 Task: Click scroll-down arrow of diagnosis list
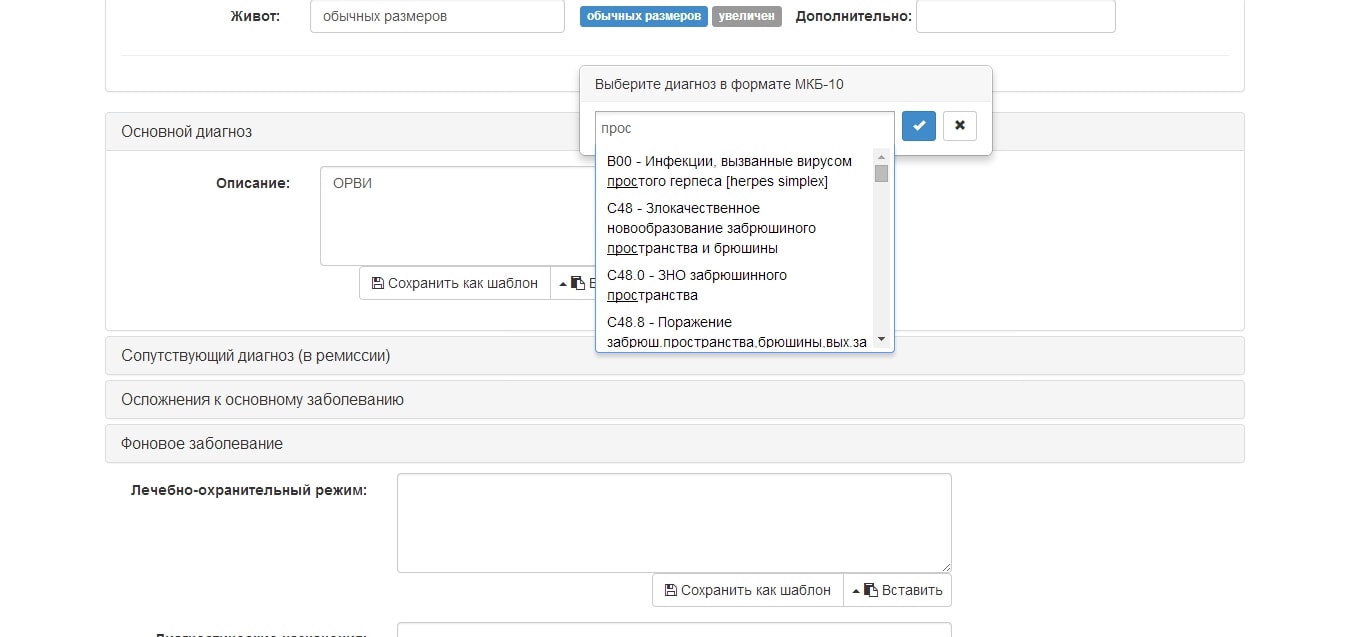[x=881, y=340]
